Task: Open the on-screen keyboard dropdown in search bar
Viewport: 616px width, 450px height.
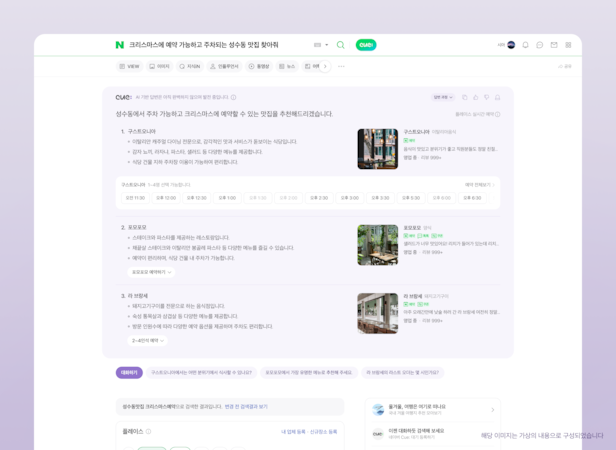Action: point(320,45)
